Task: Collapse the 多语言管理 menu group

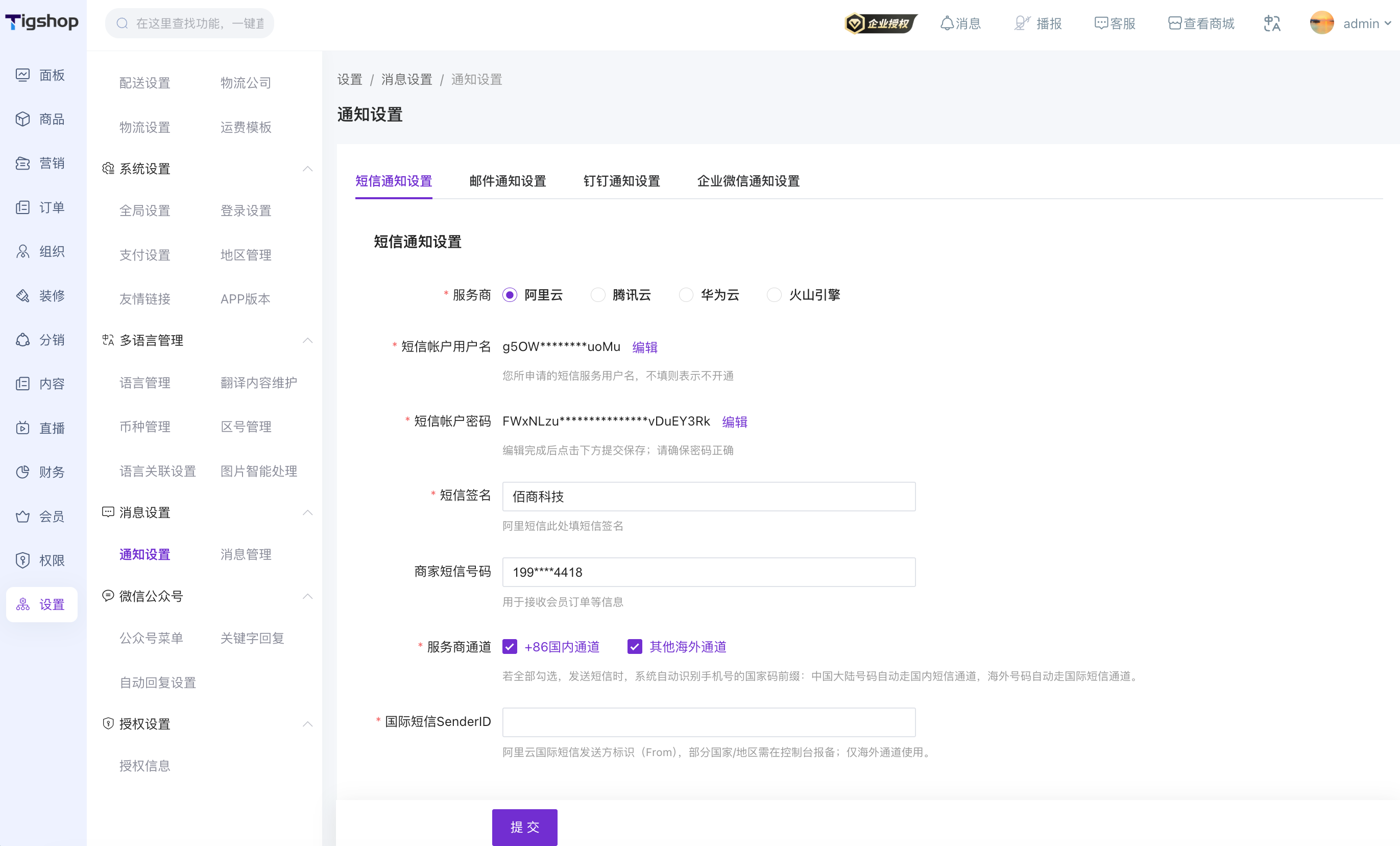Action: pyautogui.click(x=307, y=341)
